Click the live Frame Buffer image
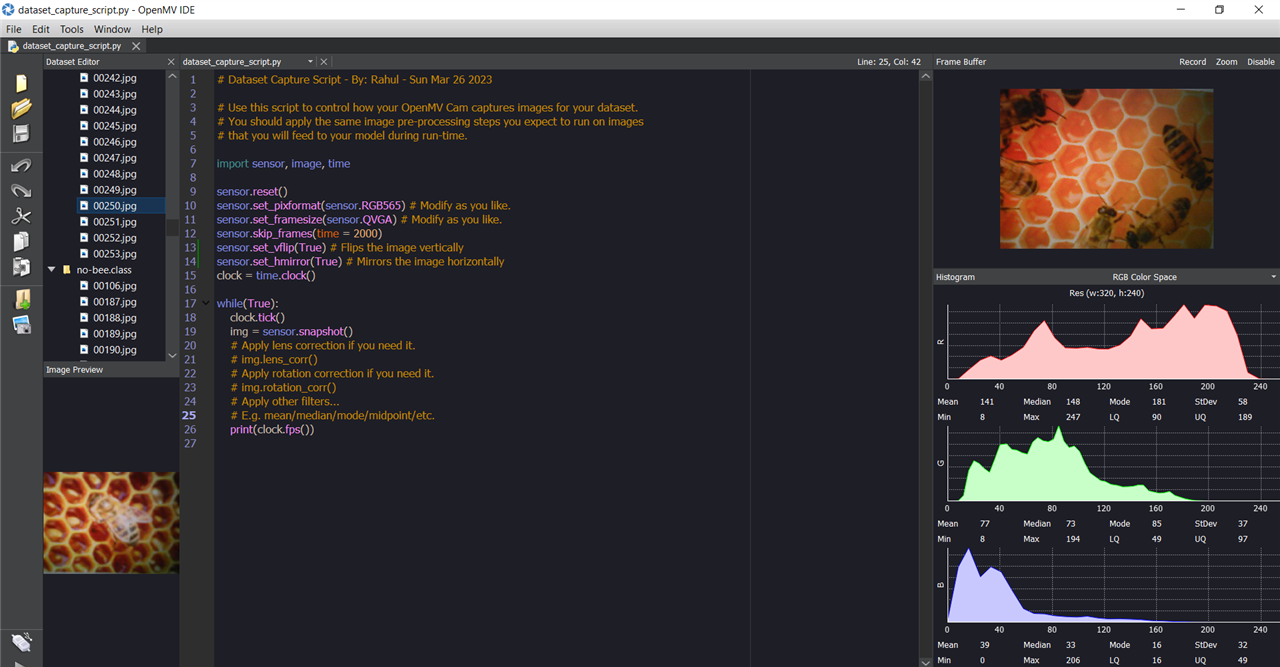The image size is (1280, 667). click(1106, 169)
